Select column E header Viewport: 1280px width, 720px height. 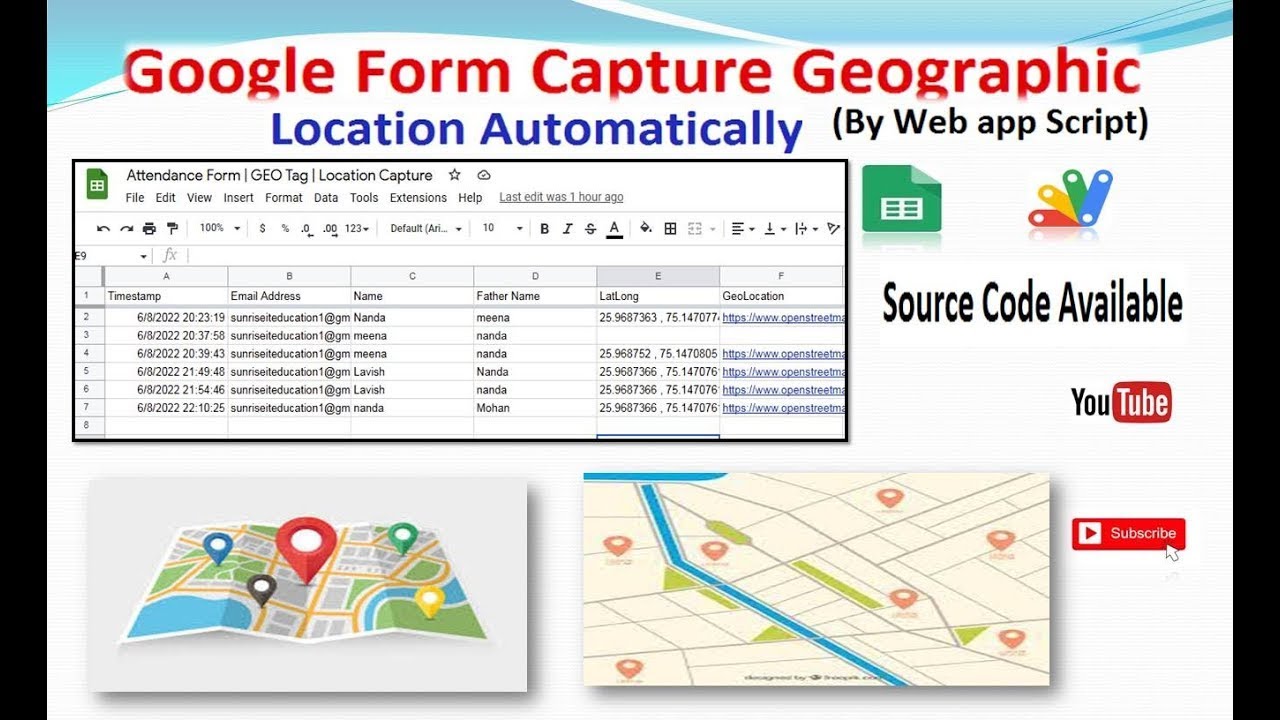point(658,276)
